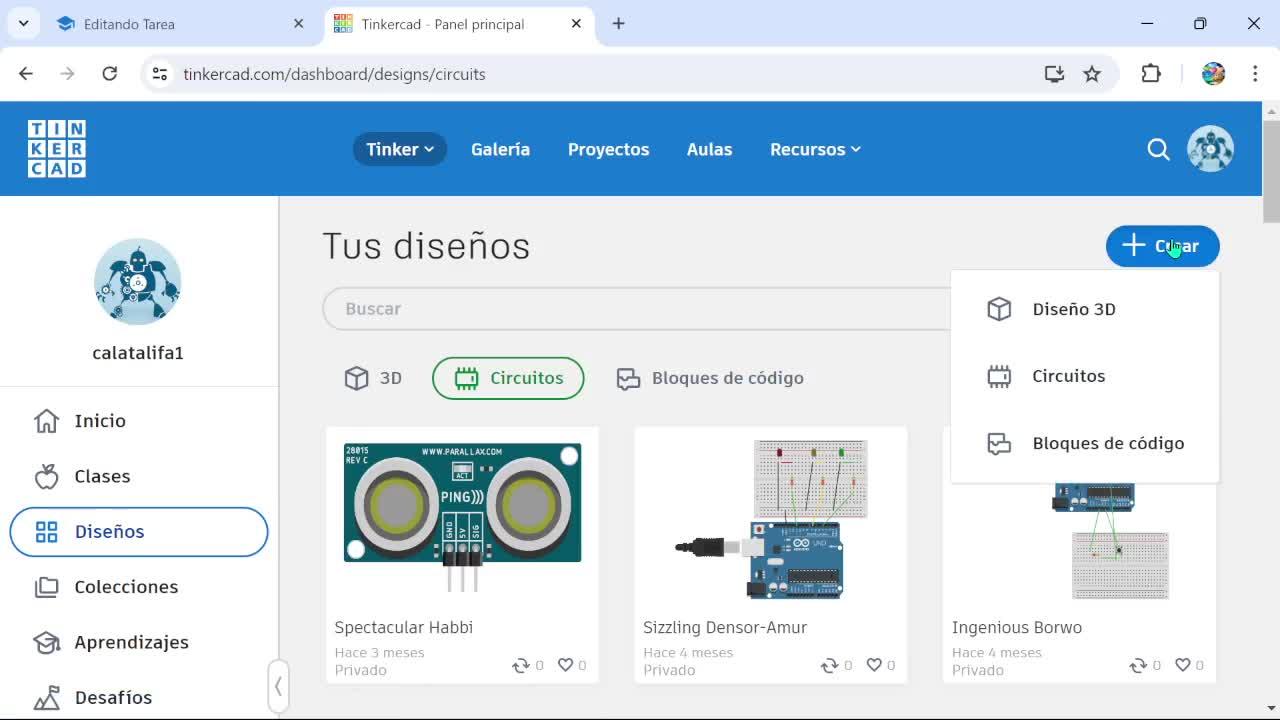Select the Circuitos filter tab
Viewport: 1280px width, 720px height.
point(508,378)
